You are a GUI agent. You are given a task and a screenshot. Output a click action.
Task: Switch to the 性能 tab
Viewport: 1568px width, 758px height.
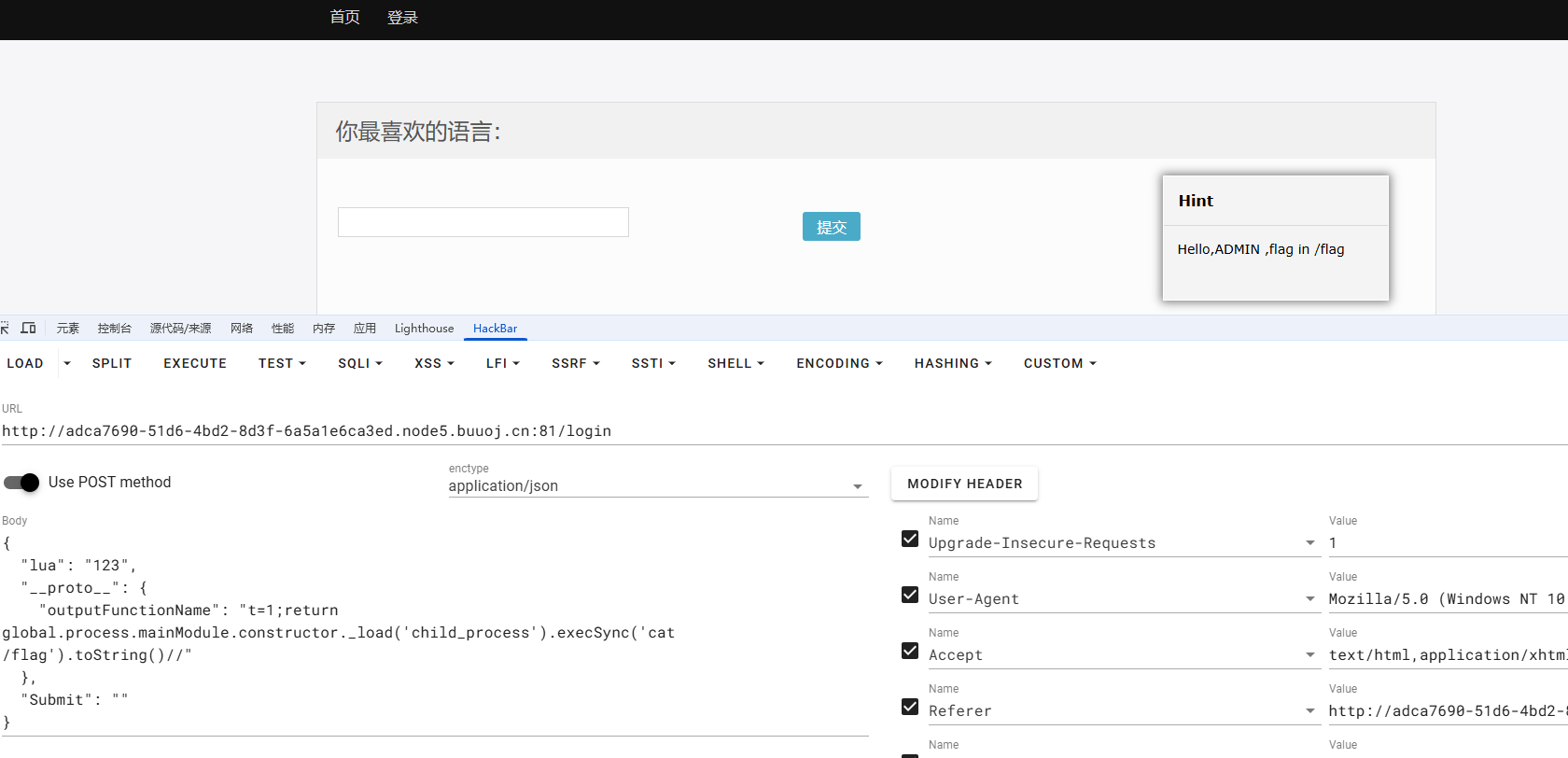(283, 329)
